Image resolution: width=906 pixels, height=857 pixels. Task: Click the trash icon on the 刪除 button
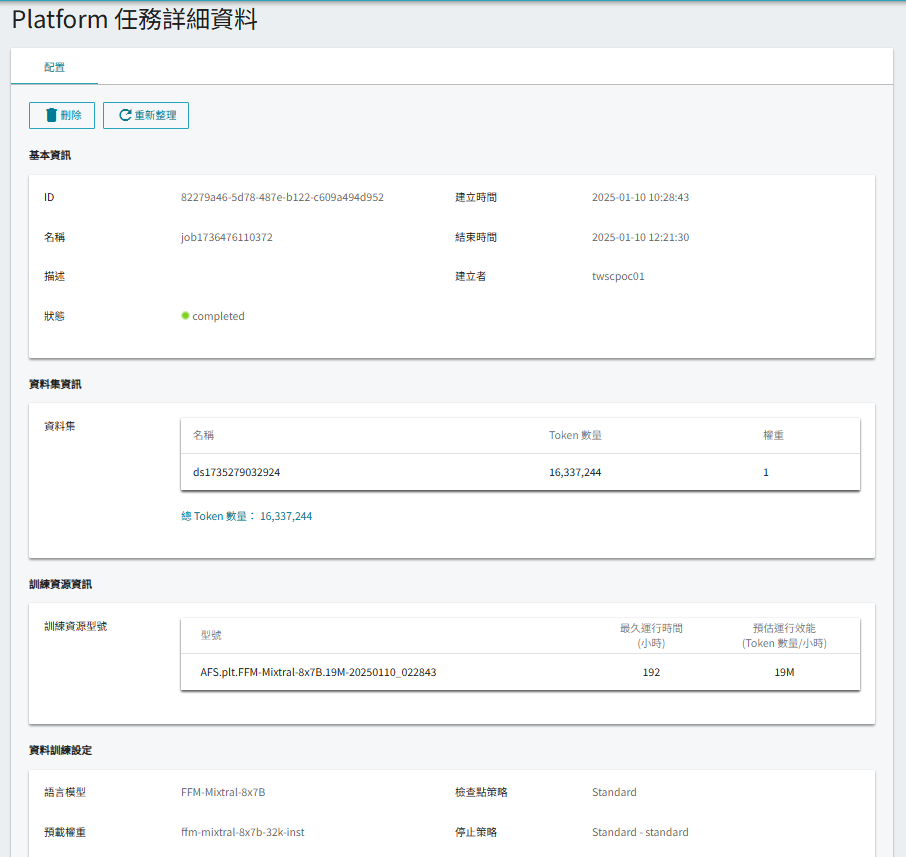51,115
